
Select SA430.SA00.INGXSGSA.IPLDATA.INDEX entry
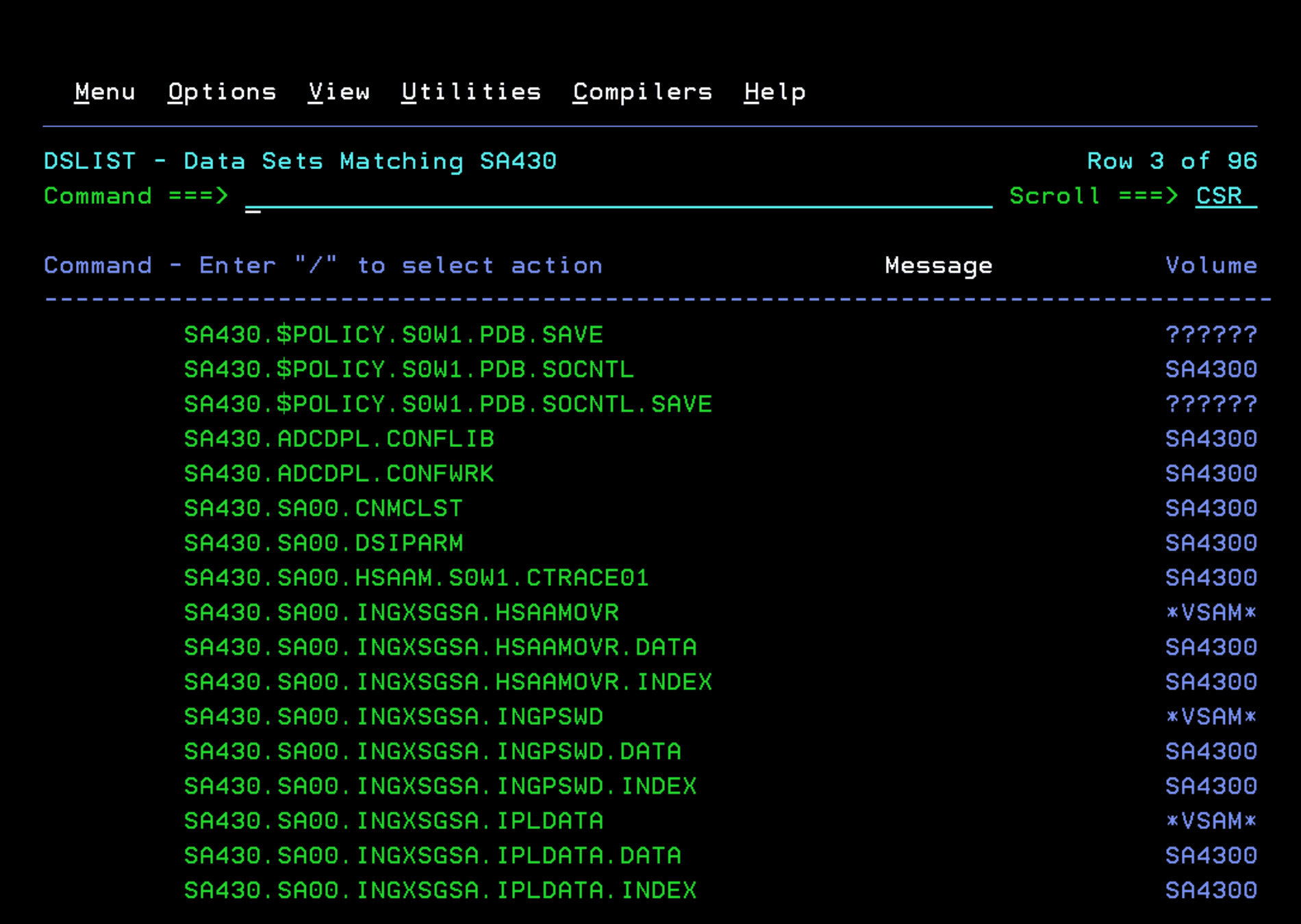440,890
